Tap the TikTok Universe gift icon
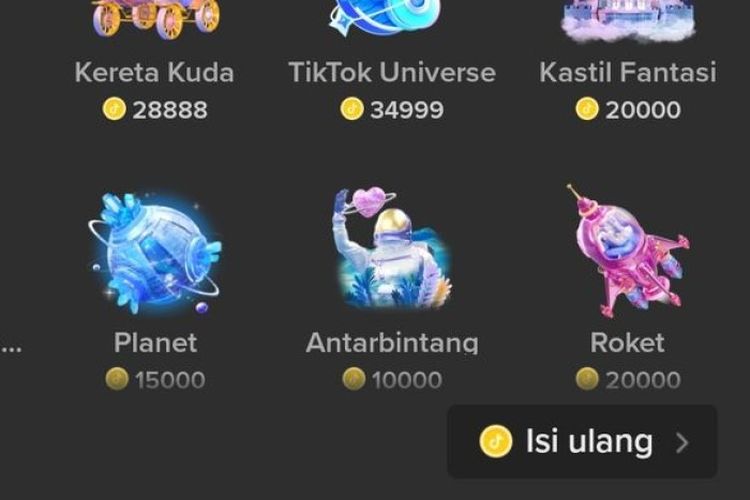750x500 pixels. tap(386, 17)
